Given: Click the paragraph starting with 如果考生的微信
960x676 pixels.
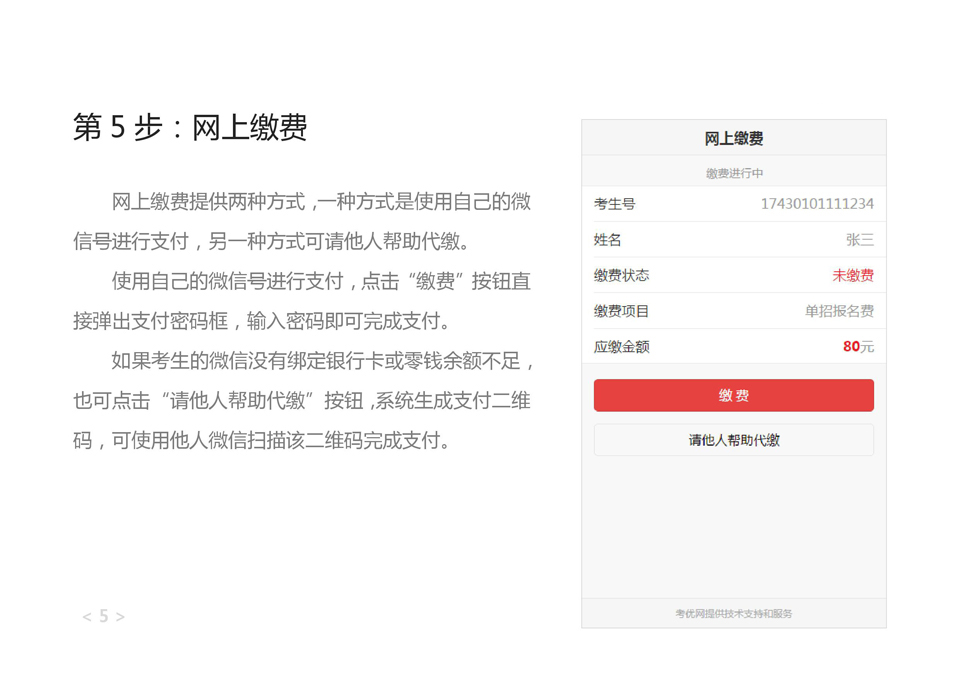Looking at the screenshot, I should (302, 400).
